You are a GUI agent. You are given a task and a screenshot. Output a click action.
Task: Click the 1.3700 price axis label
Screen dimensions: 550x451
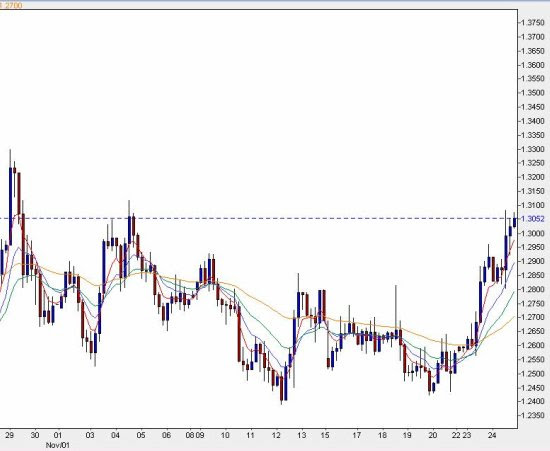pos(533,37)
